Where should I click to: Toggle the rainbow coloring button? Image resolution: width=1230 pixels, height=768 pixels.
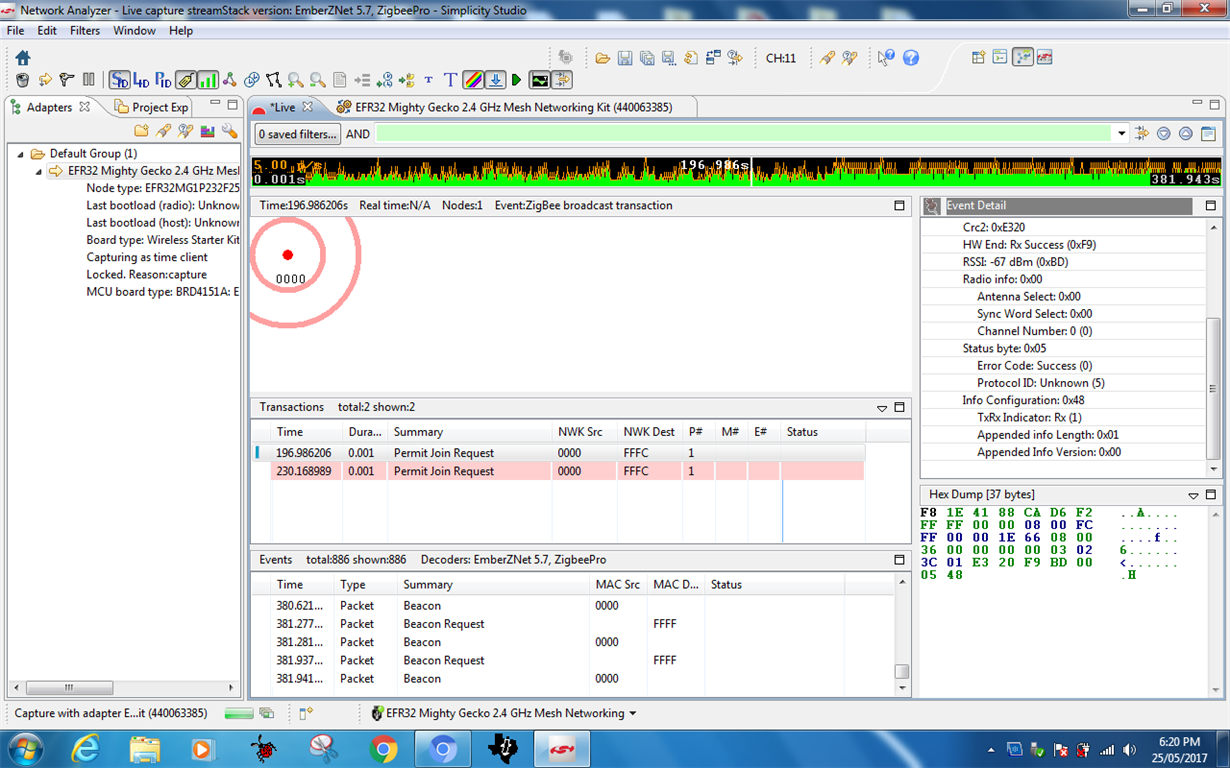[473, 80]
